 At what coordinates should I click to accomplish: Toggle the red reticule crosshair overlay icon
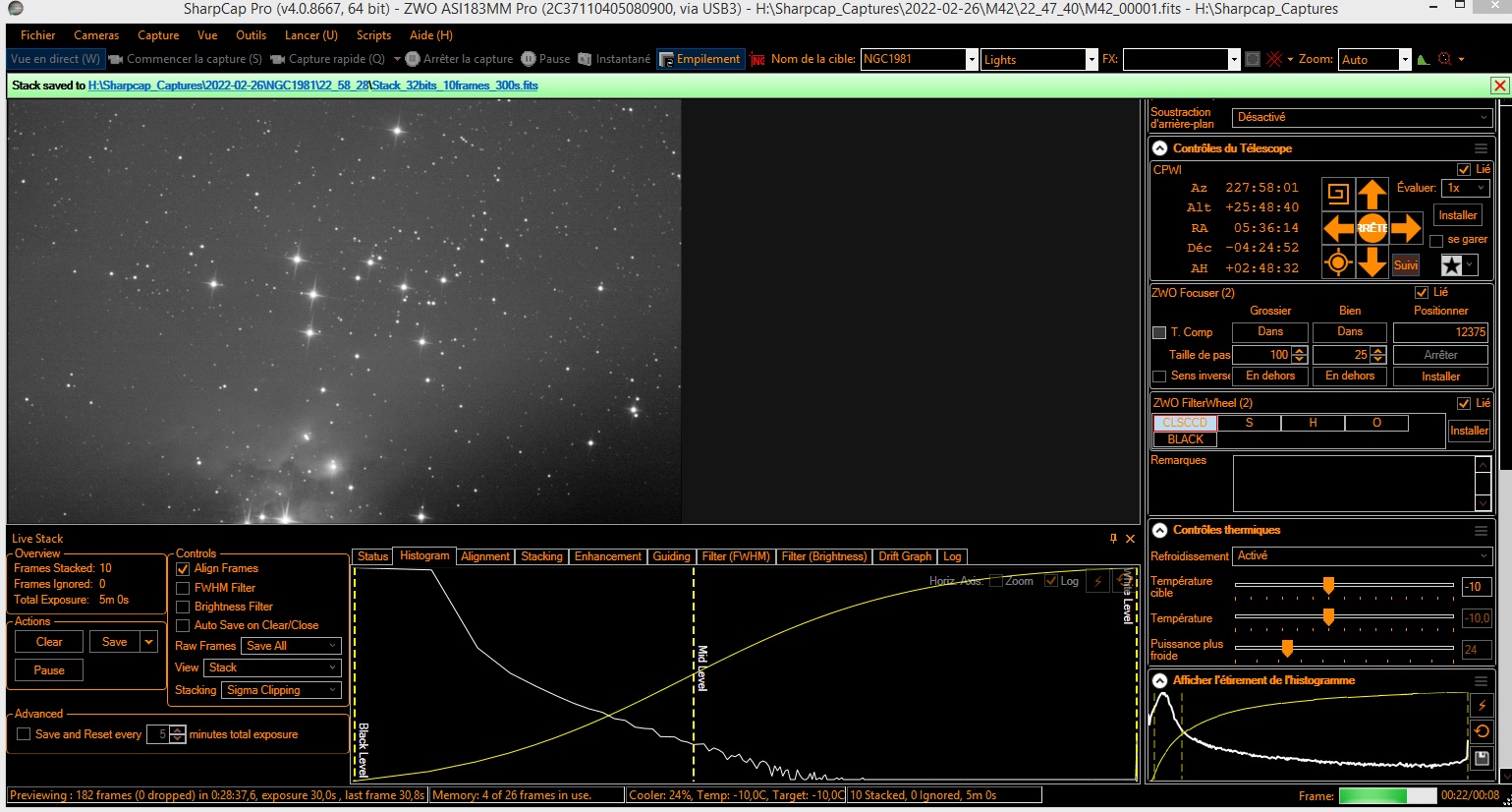1274,59
